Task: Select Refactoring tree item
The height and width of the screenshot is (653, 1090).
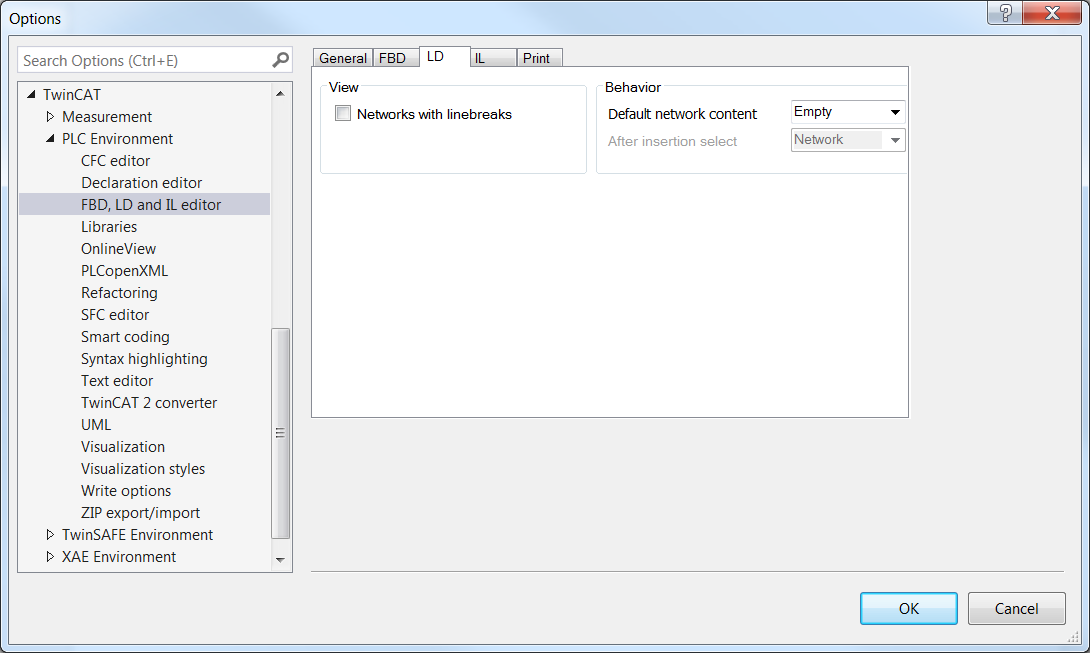Action: click(119, 293)
